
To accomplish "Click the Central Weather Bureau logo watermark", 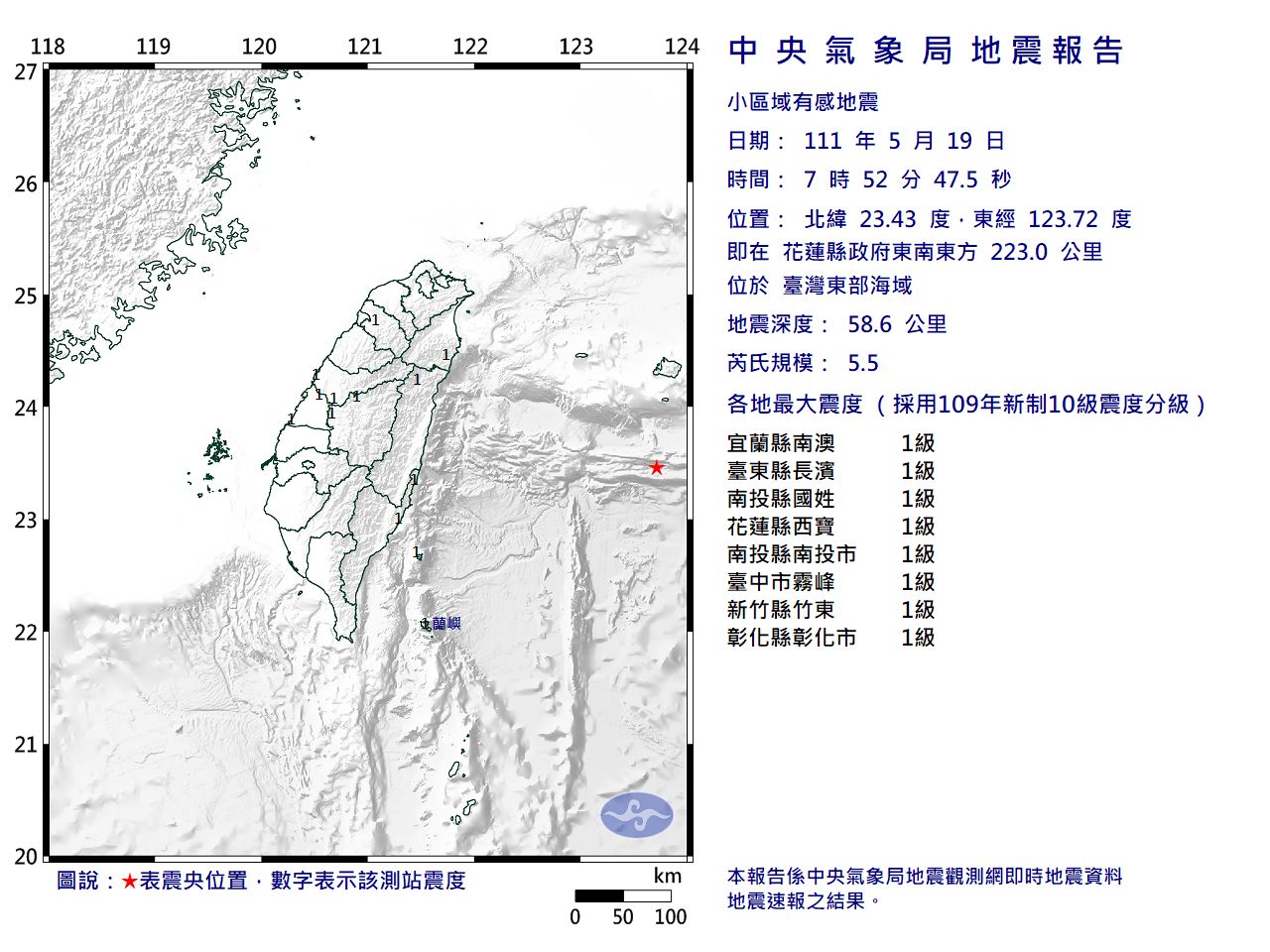I will click(x=636, y=815).
